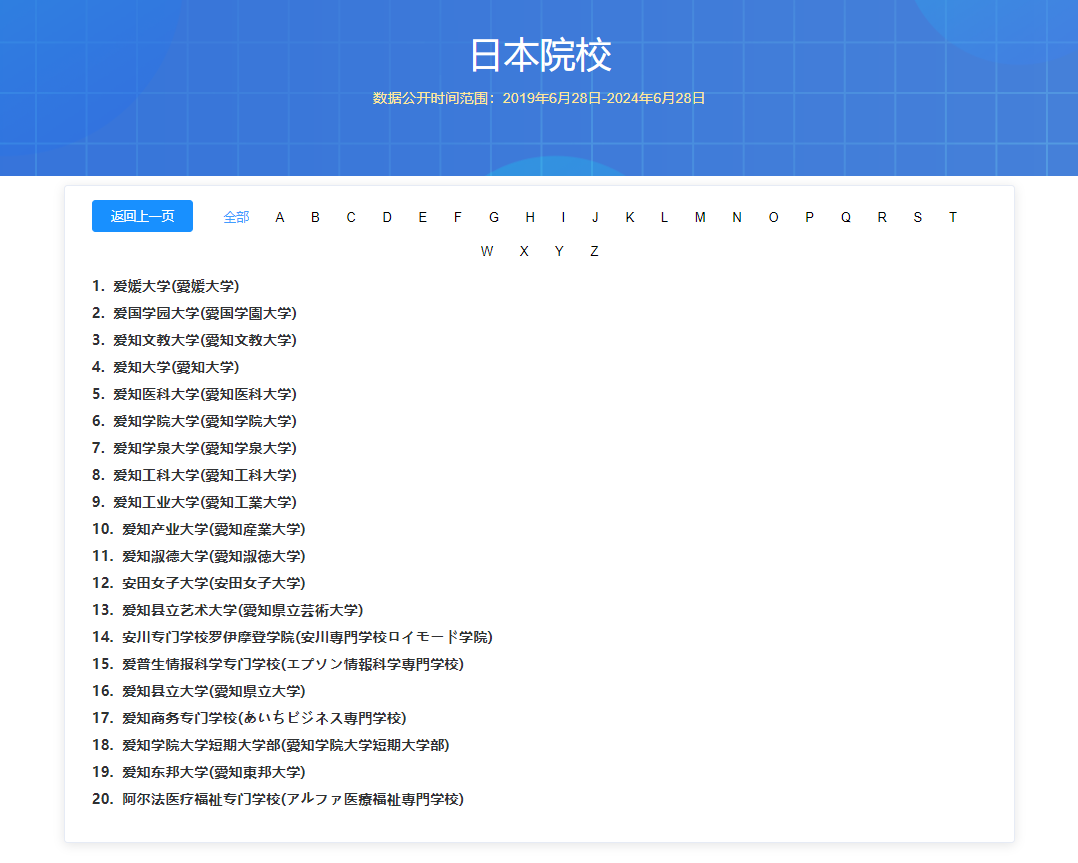Open 爱知学院大学(愛知学院大学) entry
The height and width of the screenshot is (863, 1078).
click(x=205, y=421)
